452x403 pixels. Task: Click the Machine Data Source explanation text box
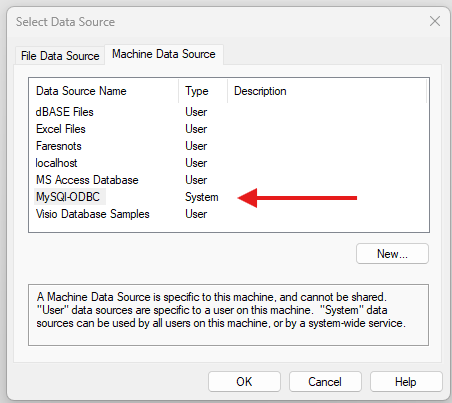pyautogui.click(x=228, y=315)
